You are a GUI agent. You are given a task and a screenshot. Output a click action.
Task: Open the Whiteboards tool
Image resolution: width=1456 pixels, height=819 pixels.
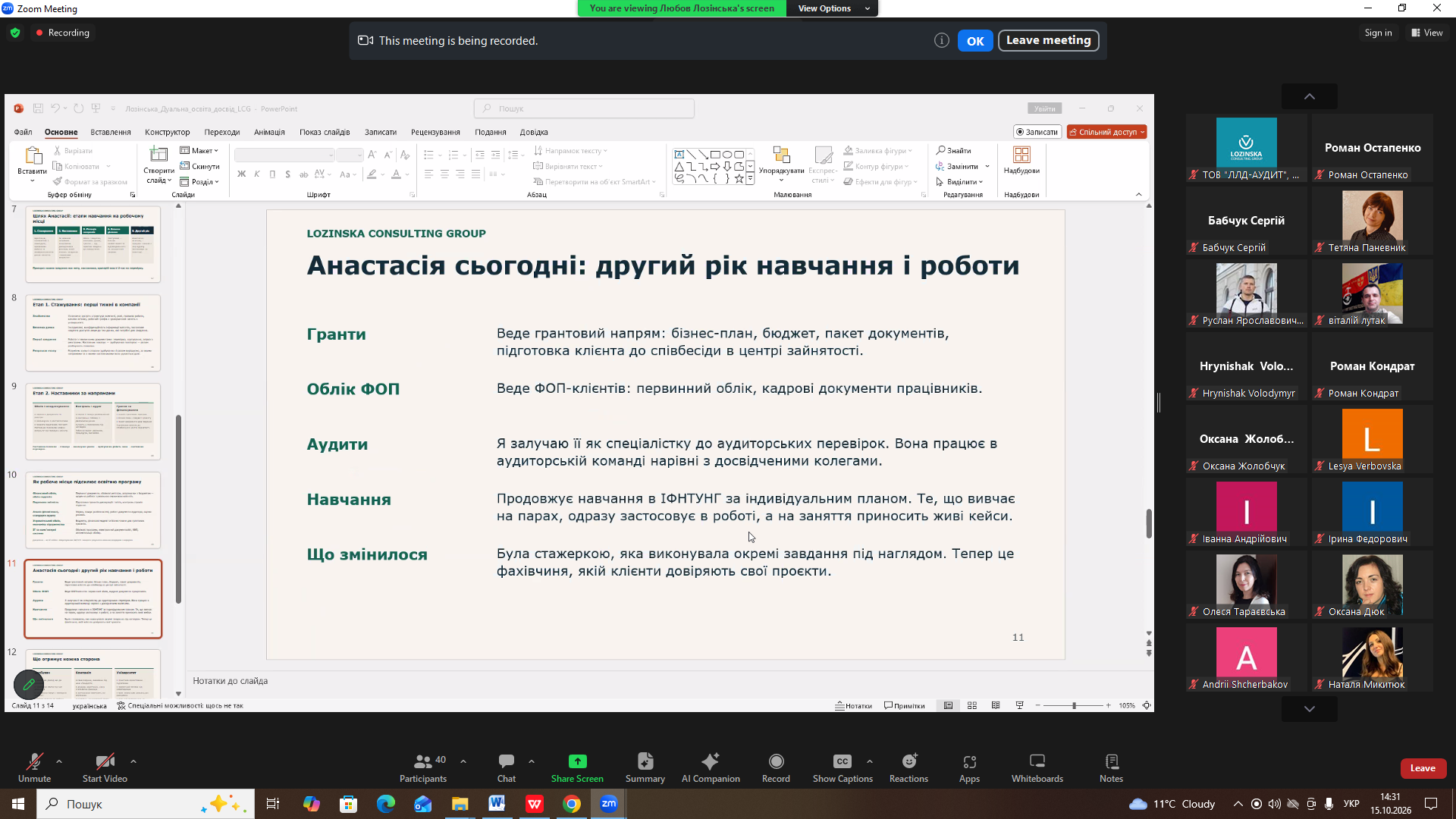tap(1037, 767)
